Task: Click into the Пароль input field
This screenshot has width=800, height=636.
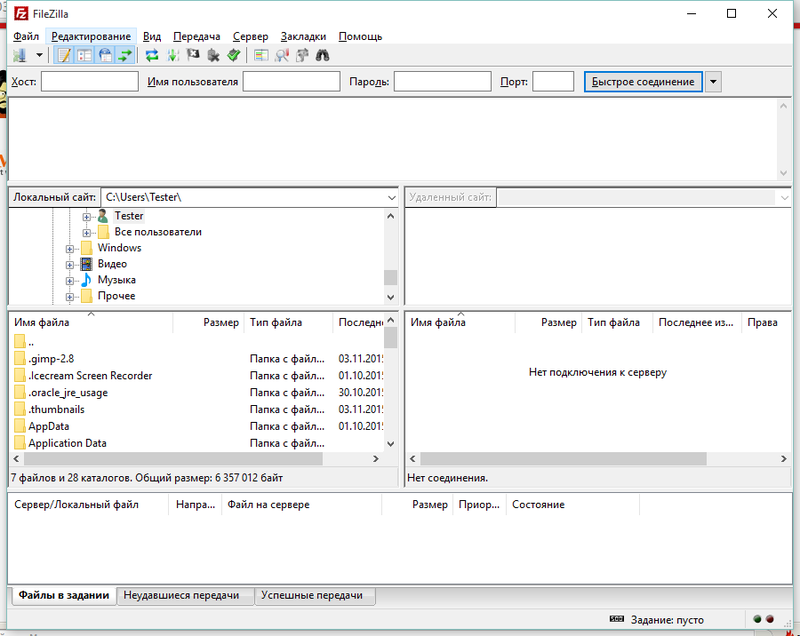Action: [x=442, y=82]
